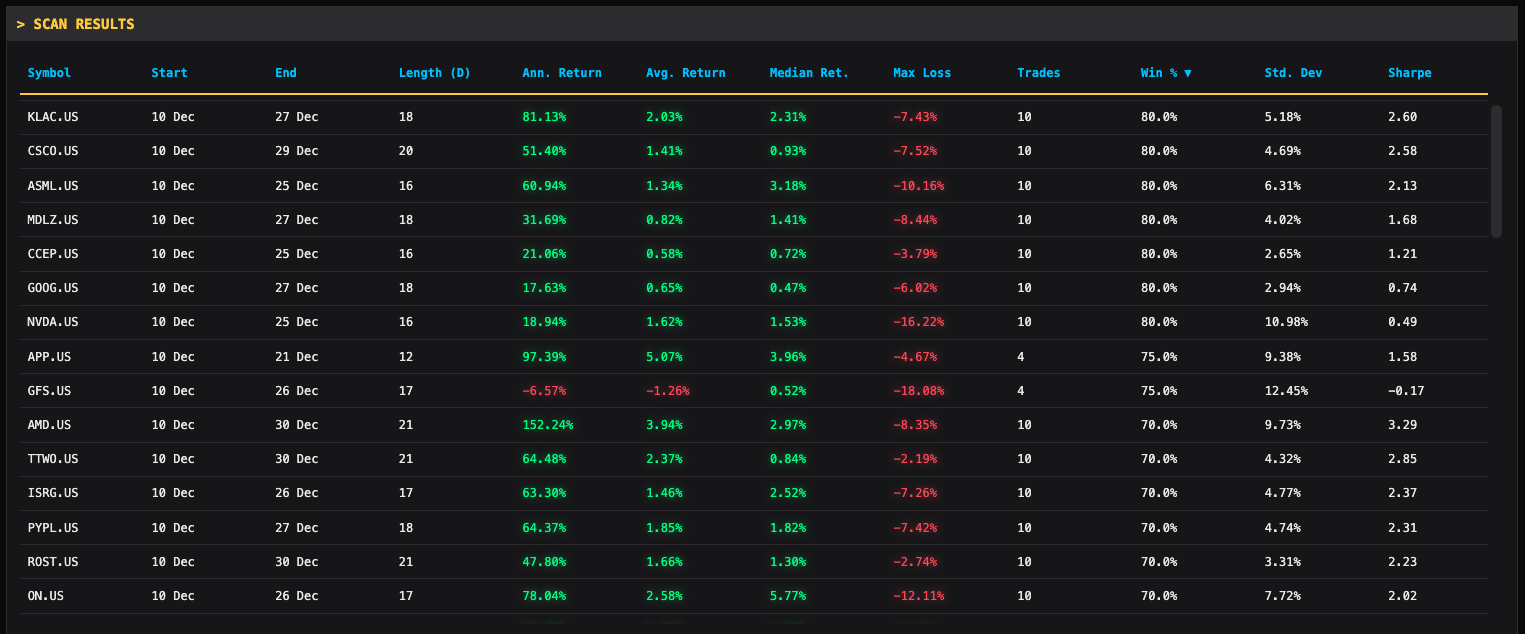This screenshot has height=634, width=1525.
Task: Select the AMD.US symbol row
Action: pos(49,425)
